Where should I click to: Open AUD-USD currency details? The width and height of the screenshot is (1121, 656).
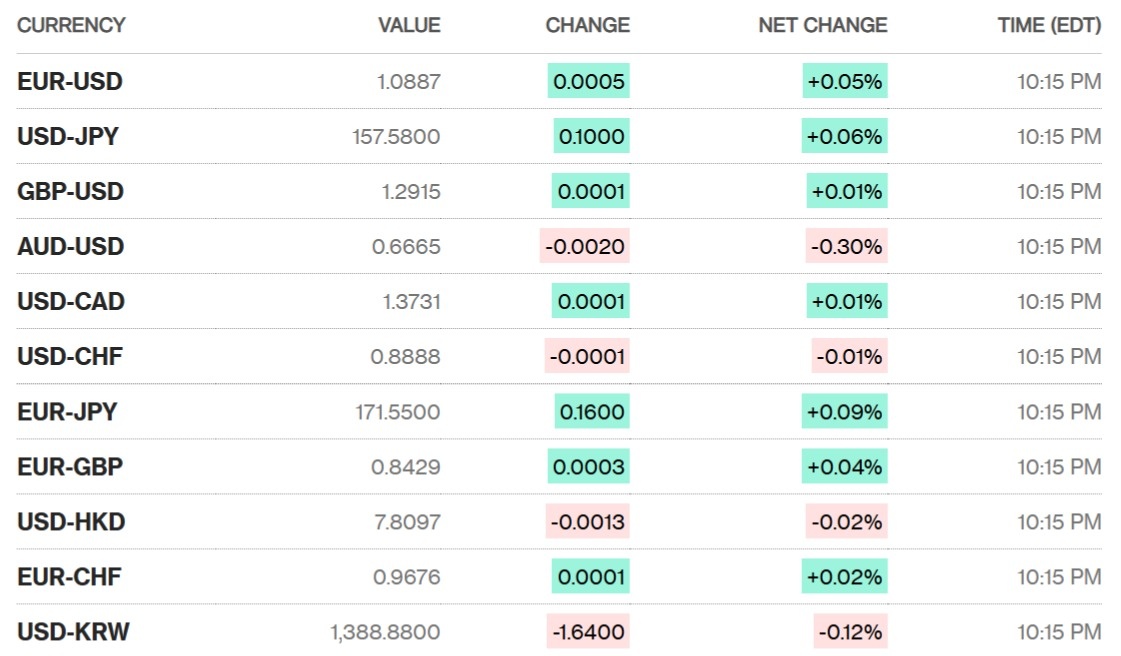71,247
